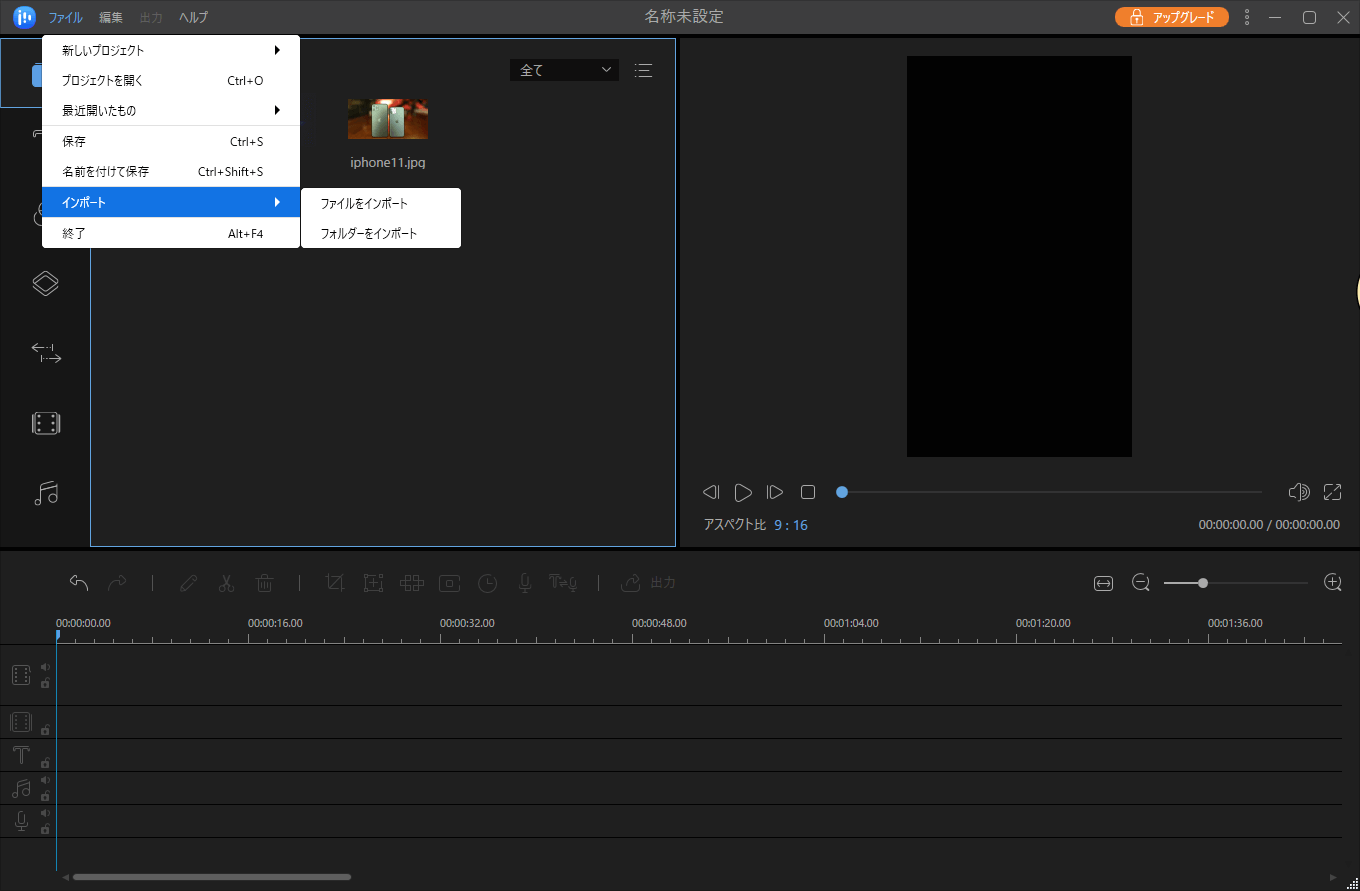This screenshot has width=1360, height=891.
Task: Click the music track note icon
Action: point(21,788)
